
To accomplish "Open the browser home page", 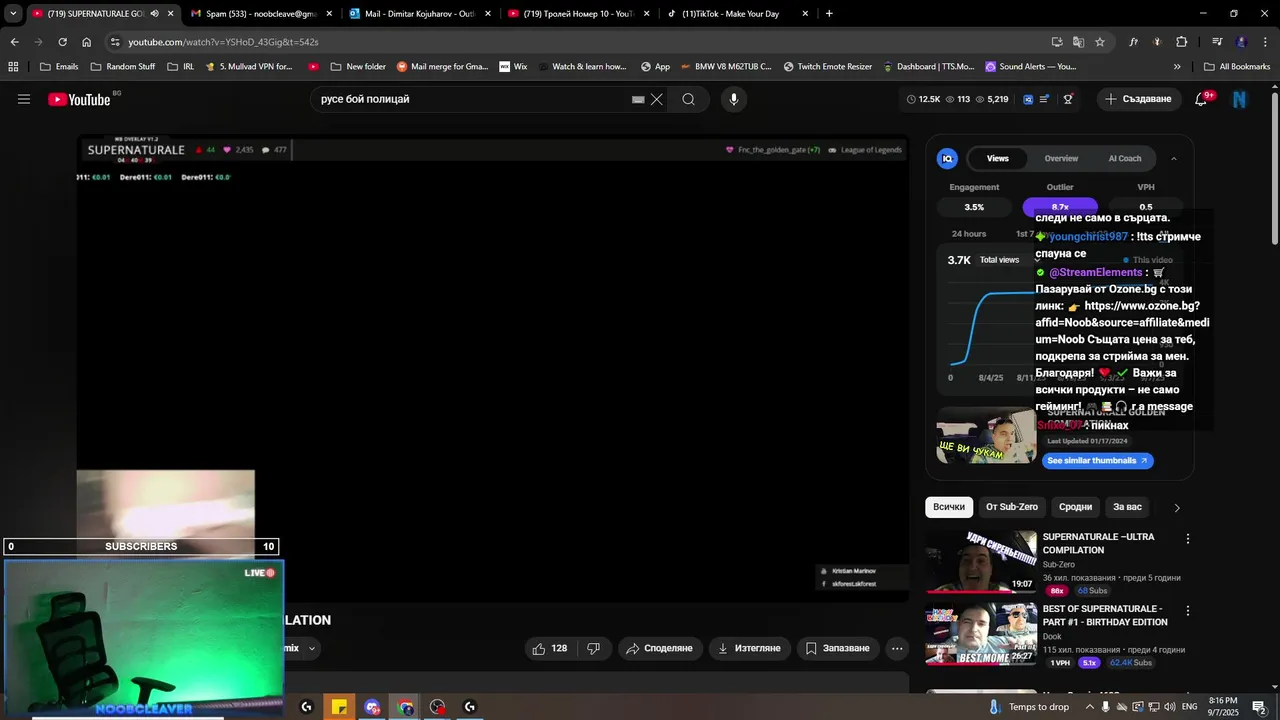I will (86, 42).
